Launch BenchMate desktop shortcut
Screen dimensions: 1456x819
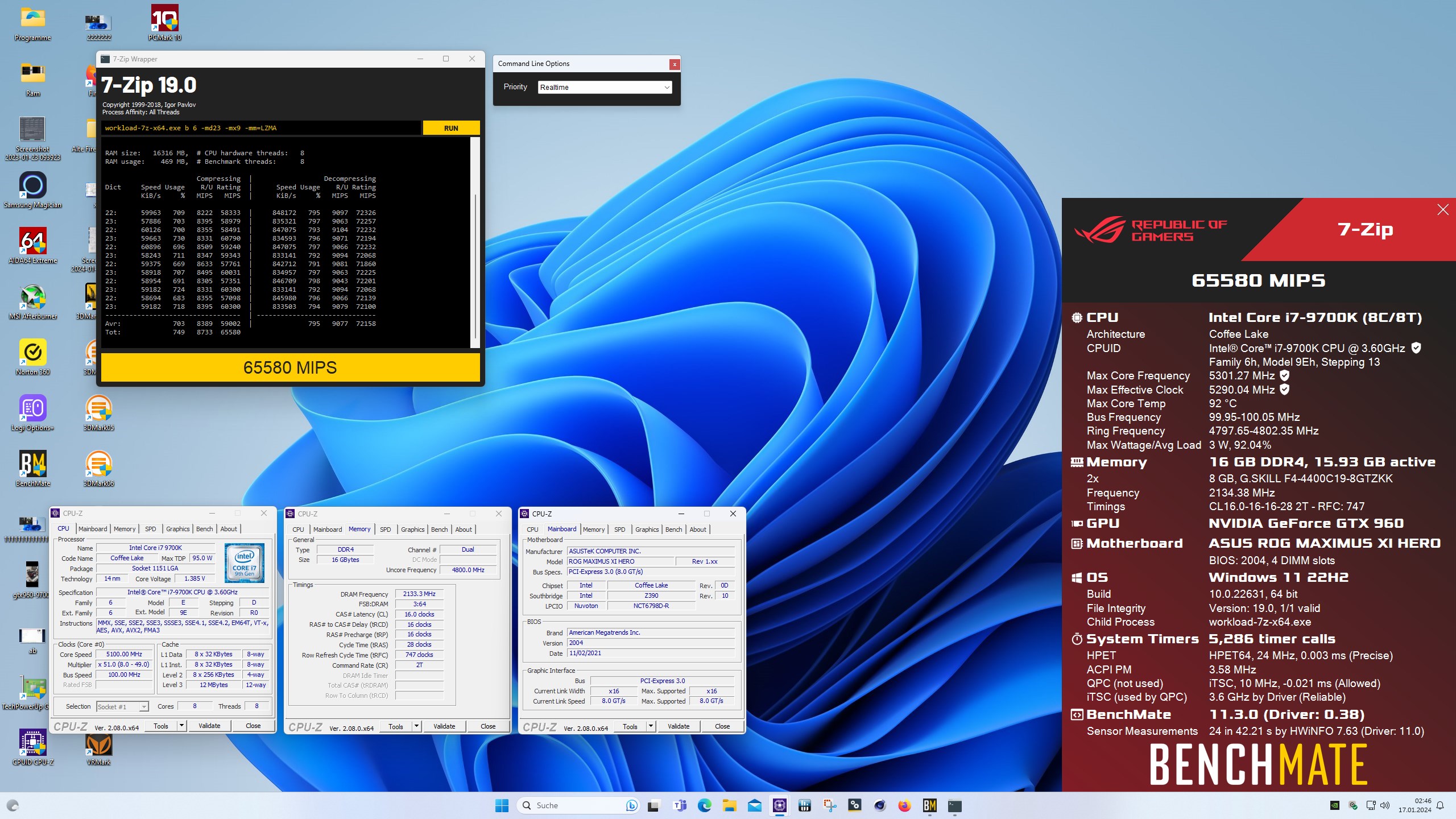tap(33, 469)
